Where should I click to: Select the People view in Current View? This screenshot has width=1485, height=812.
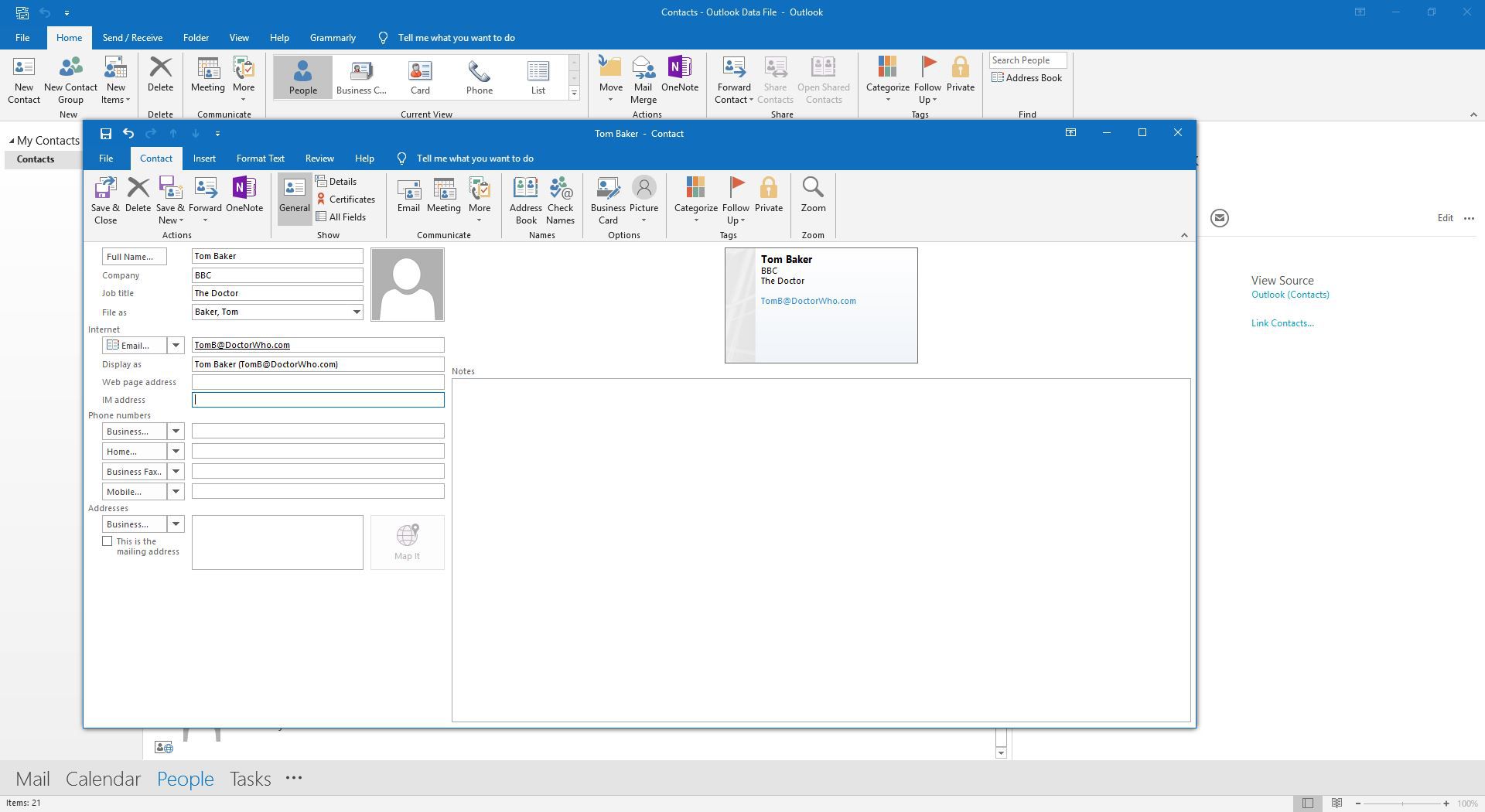pyautogui.click(x=302, y=77)
